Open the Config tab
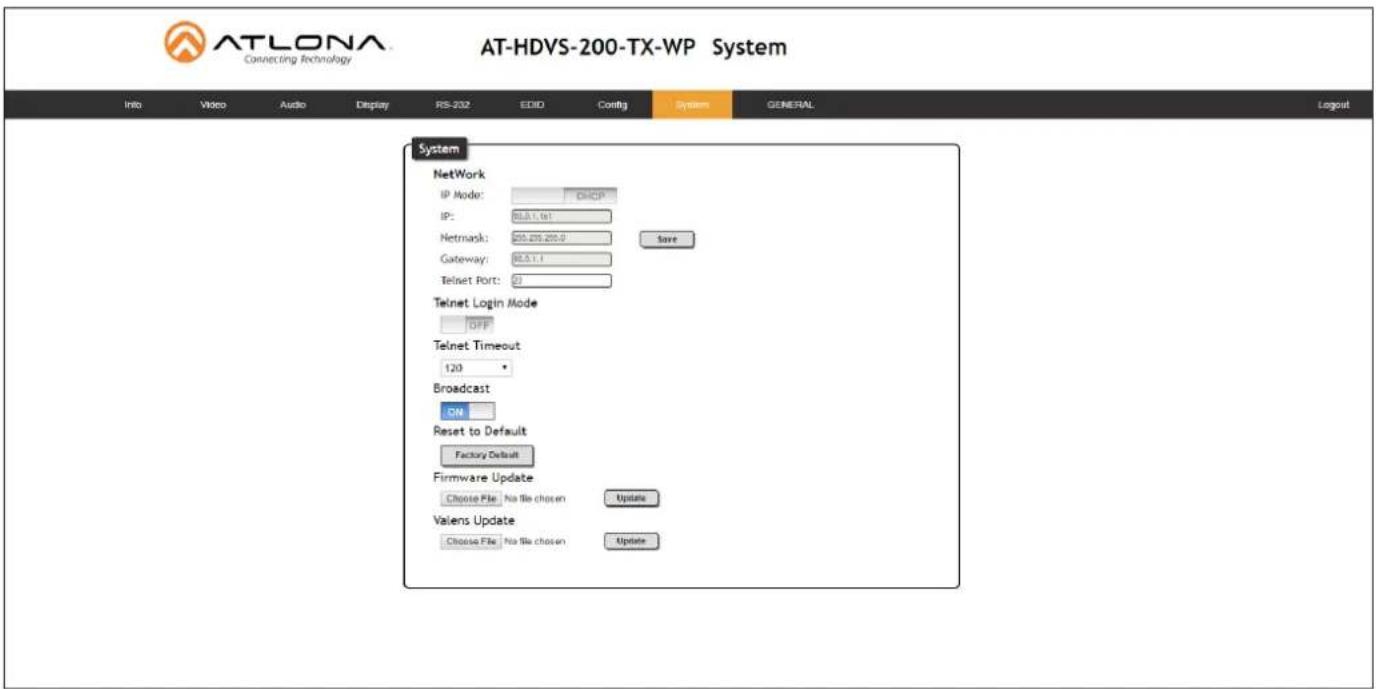This screenshot has width=1376, height=689. (x=612, y=105)
